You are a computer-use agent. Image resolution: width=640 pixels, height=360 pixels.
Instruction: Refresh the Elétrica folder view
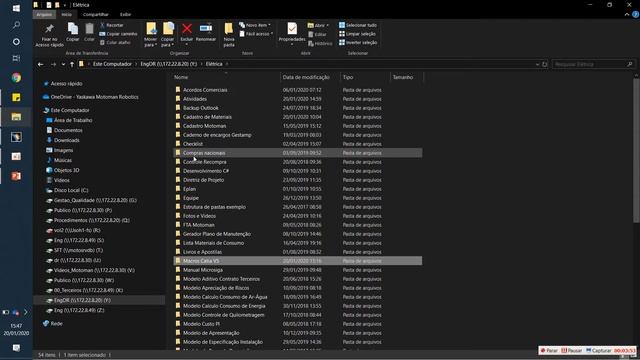(544, 64)
